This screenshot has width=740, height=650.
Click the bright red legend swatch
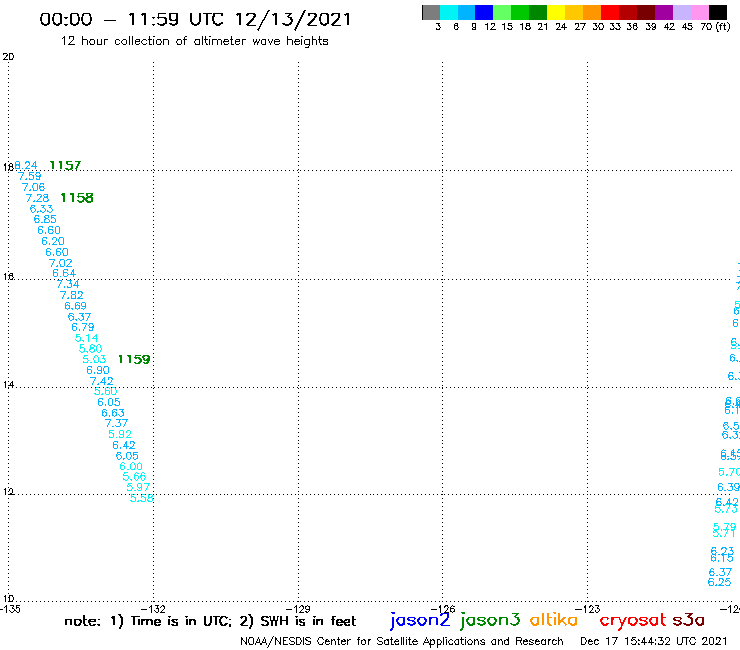(610, 12)
